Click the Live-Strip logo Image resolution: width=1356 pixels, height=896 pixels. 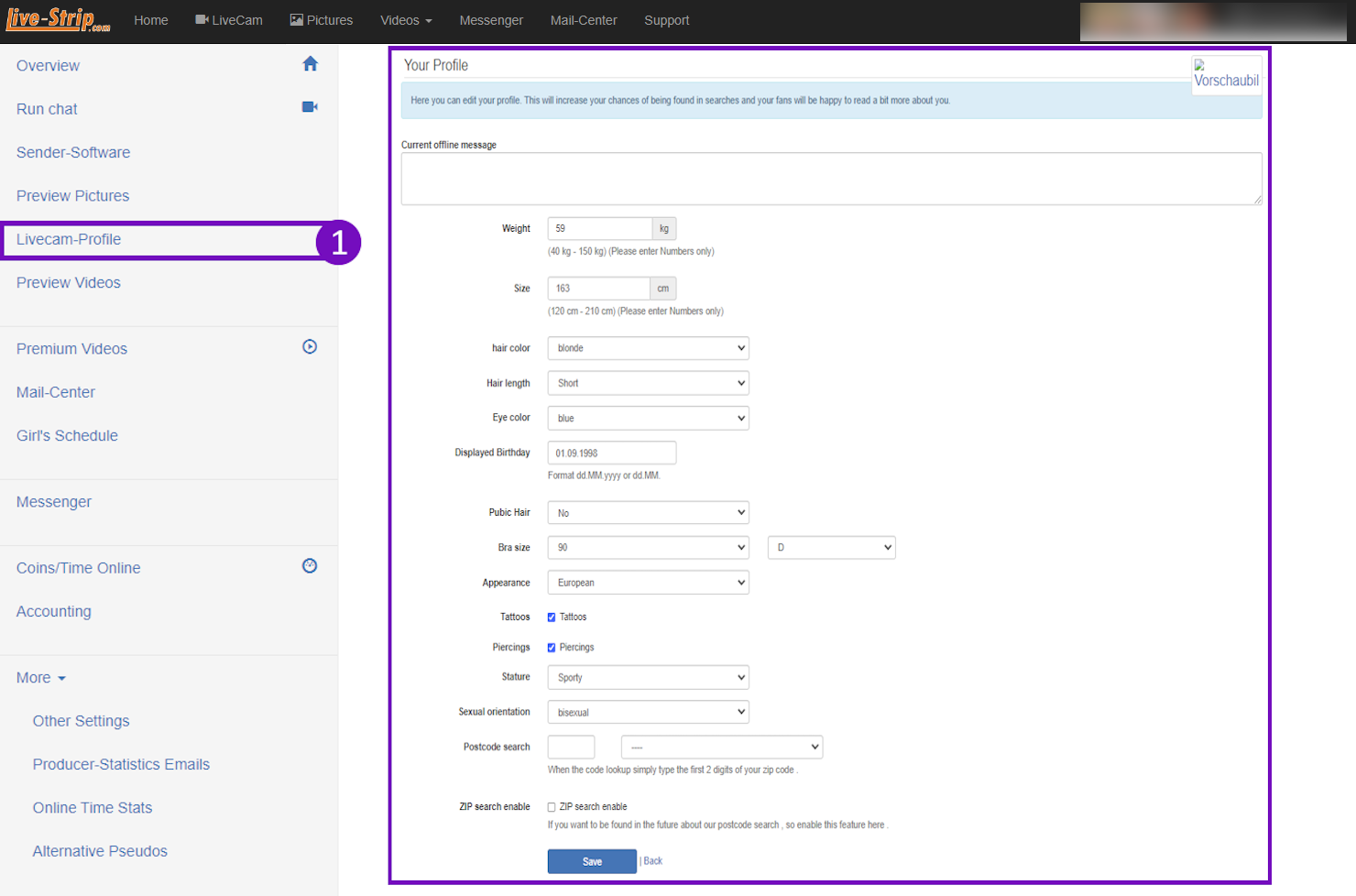coord(58,20)
